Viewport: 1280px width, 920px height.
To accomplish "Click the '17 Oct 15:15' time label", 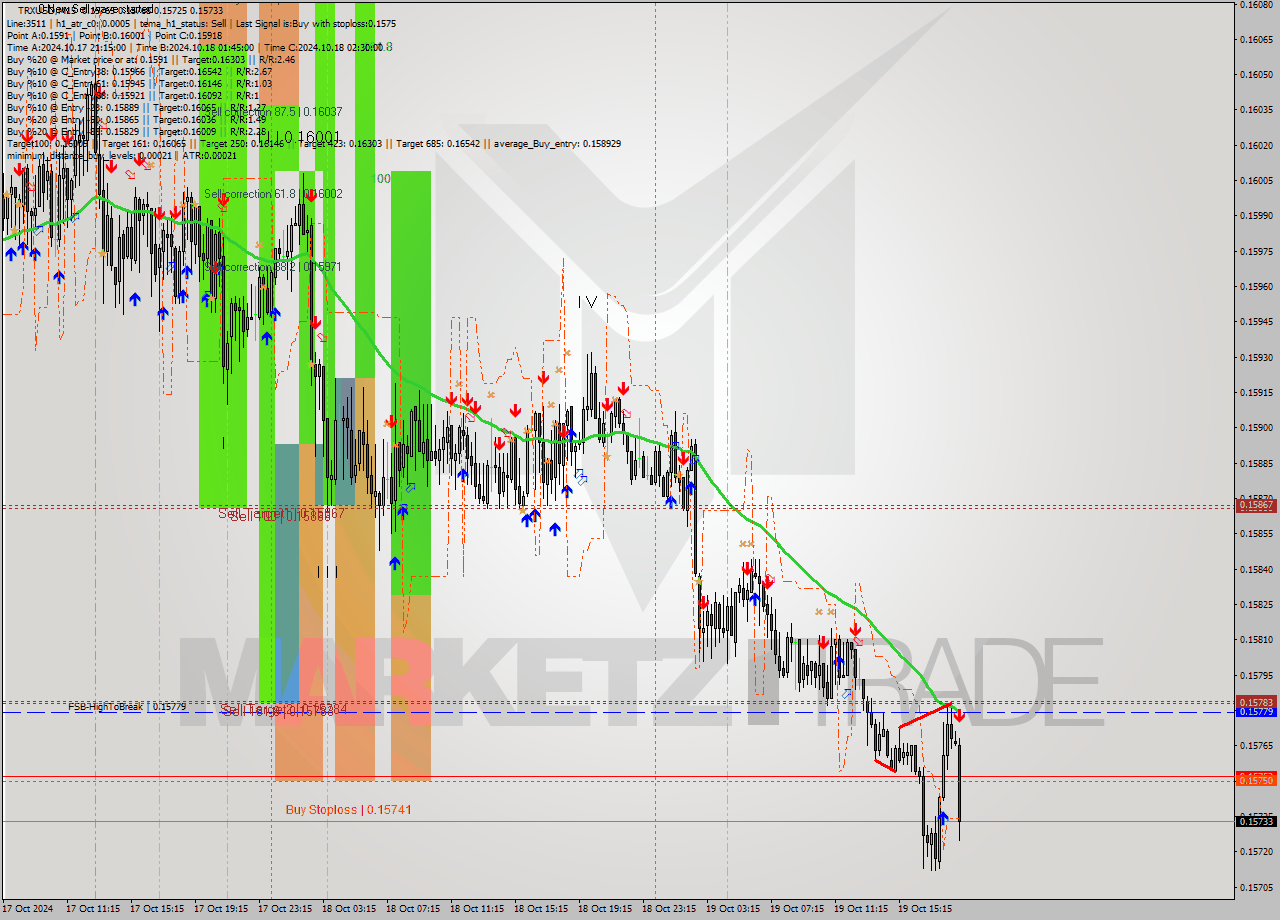I will tap(157, 909).
